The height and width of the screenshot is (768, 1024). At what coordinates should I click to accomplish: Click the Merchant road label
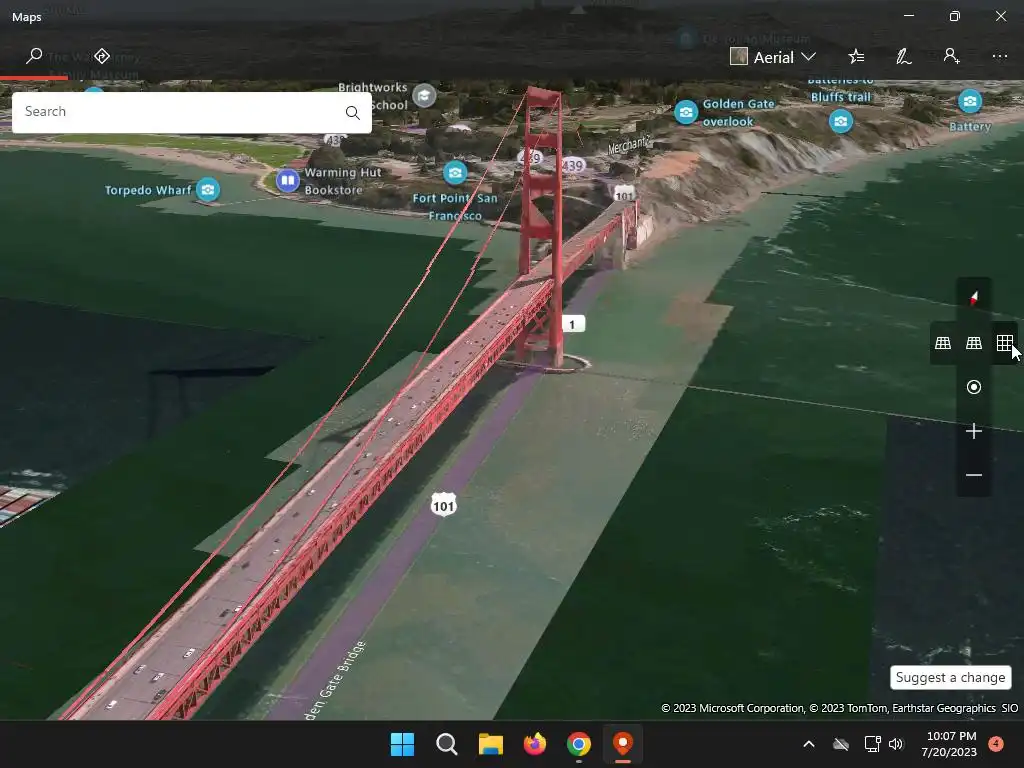(629, 144)
